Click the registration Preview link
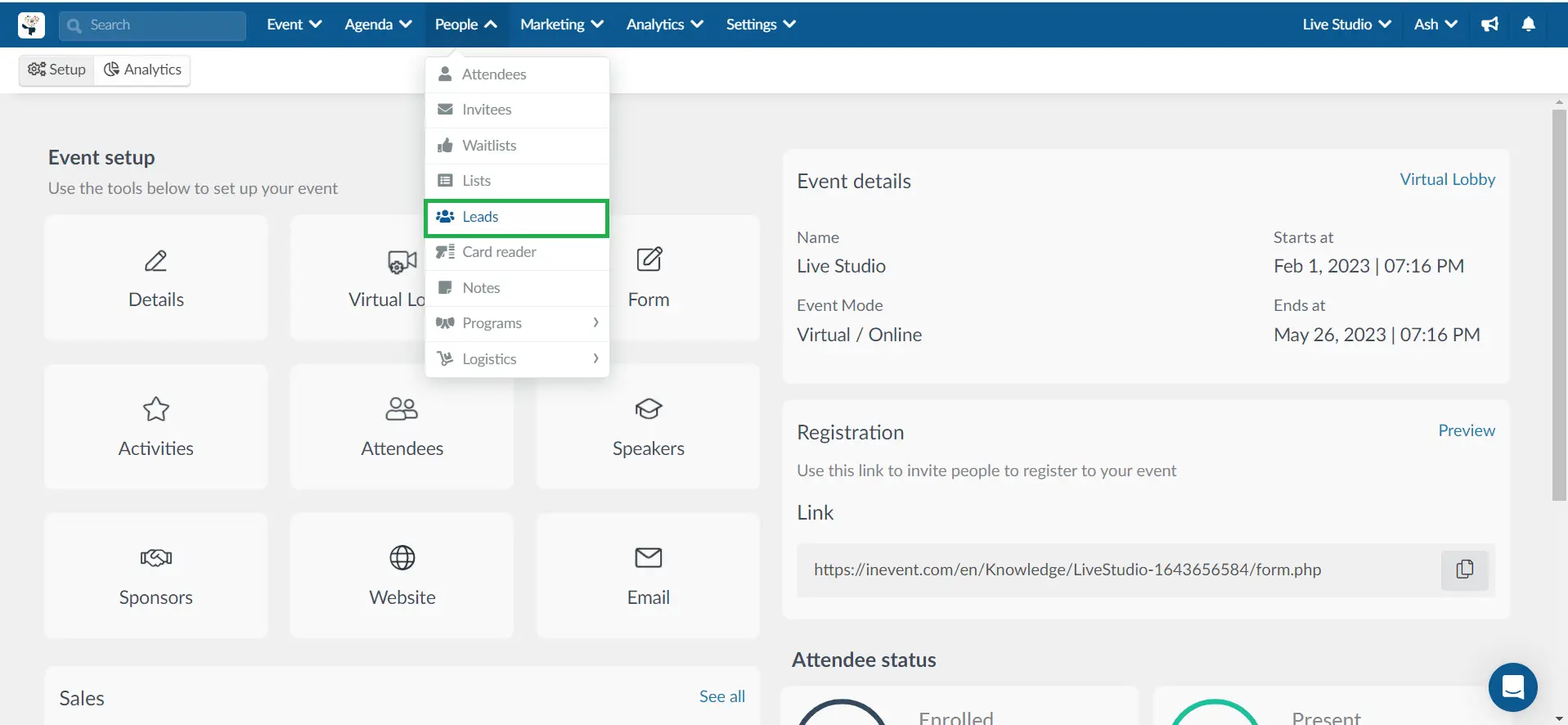This screenshot has width=1568, height=725. click(1466, 430)
